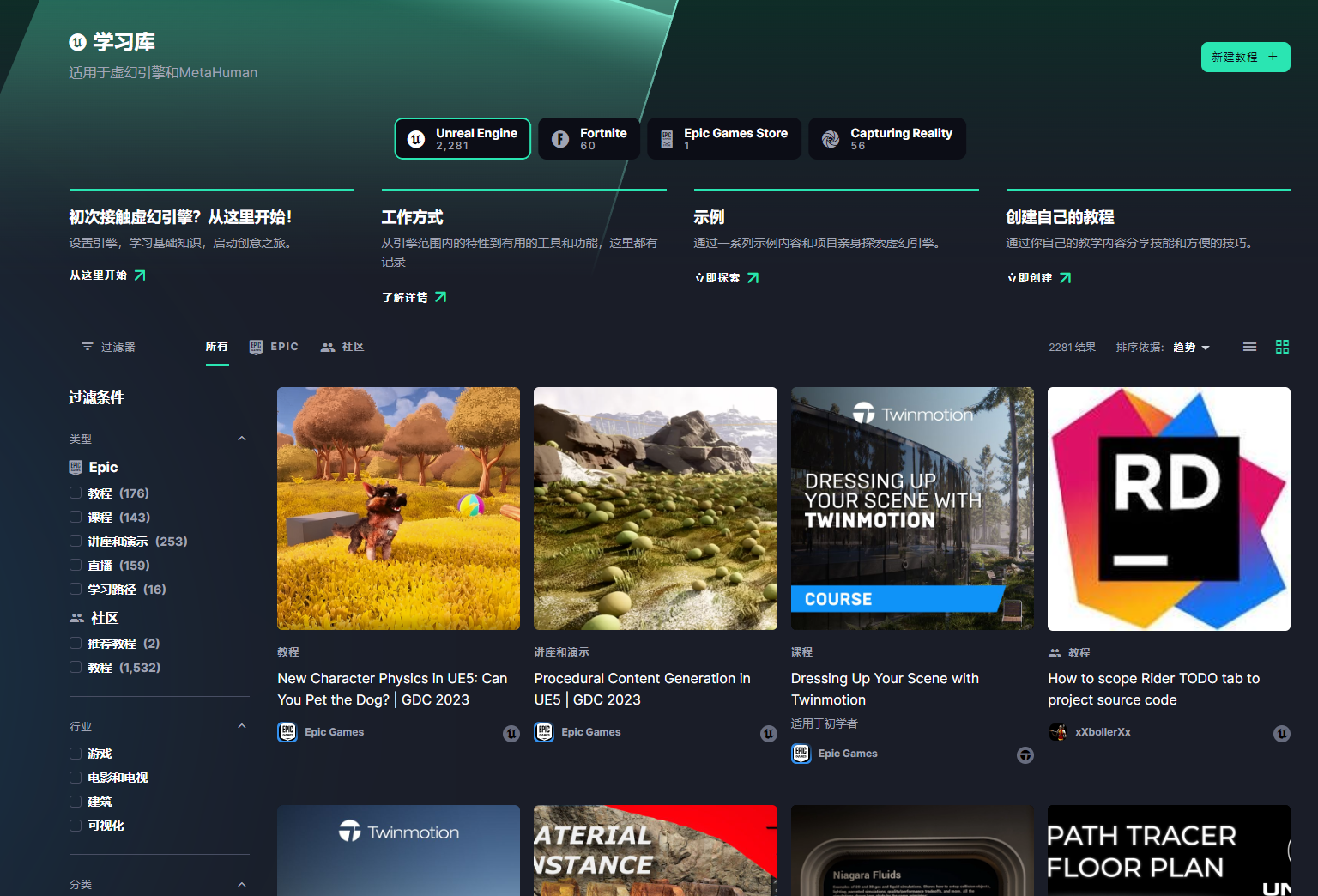The image size is (1318, 896).
Task: Check the 游戏 industry filter
Action: (76, 754)
